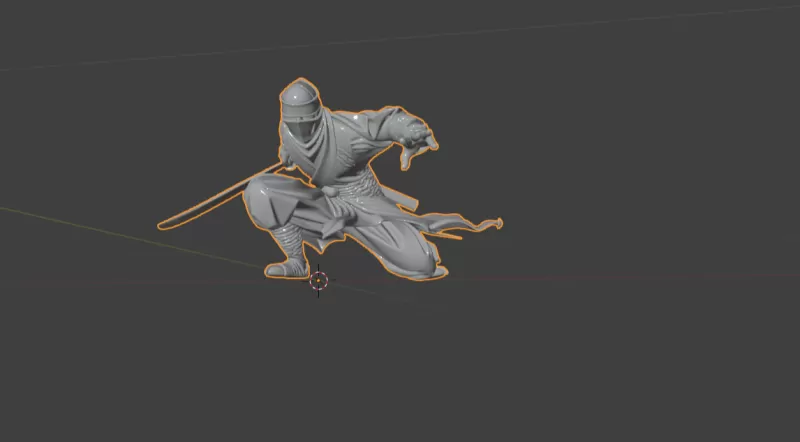This screenshot has height=442, width=800.
Task: Select the ninja model by its helmet
Action: coord(298,98)
